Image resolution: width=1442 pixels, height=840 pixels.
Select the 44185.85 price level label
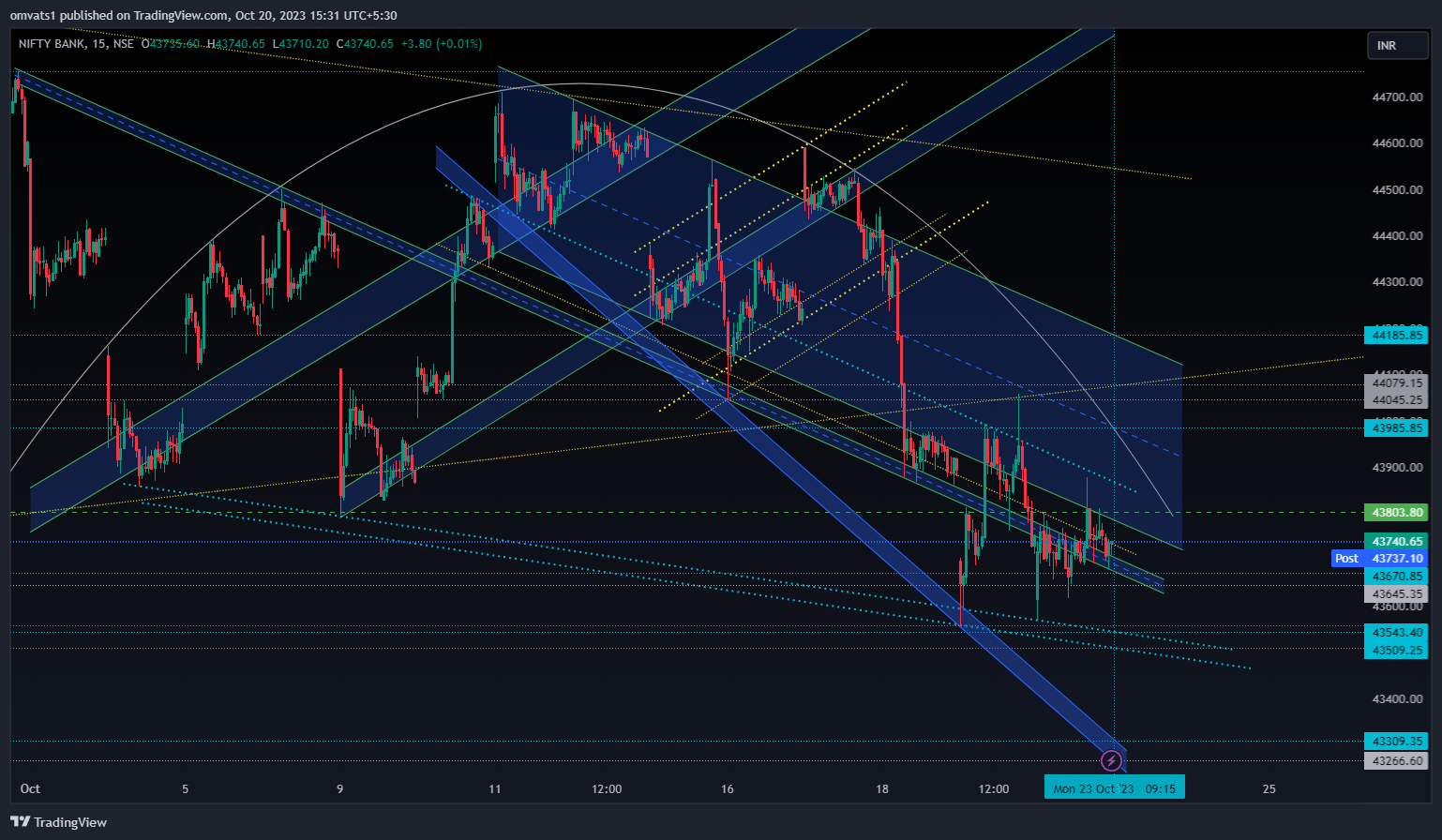point(1396,335)
